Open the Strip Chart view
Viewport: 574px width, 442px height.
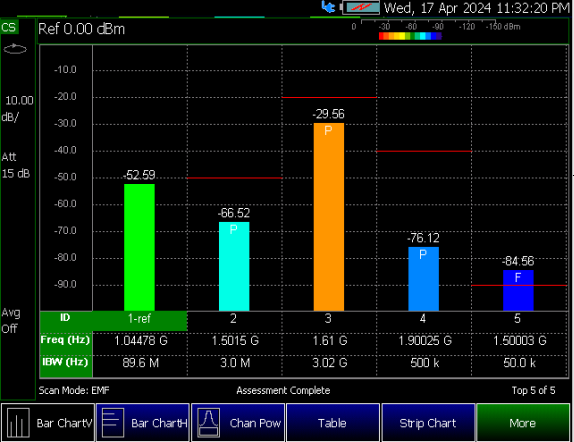(x=428, y=423)
